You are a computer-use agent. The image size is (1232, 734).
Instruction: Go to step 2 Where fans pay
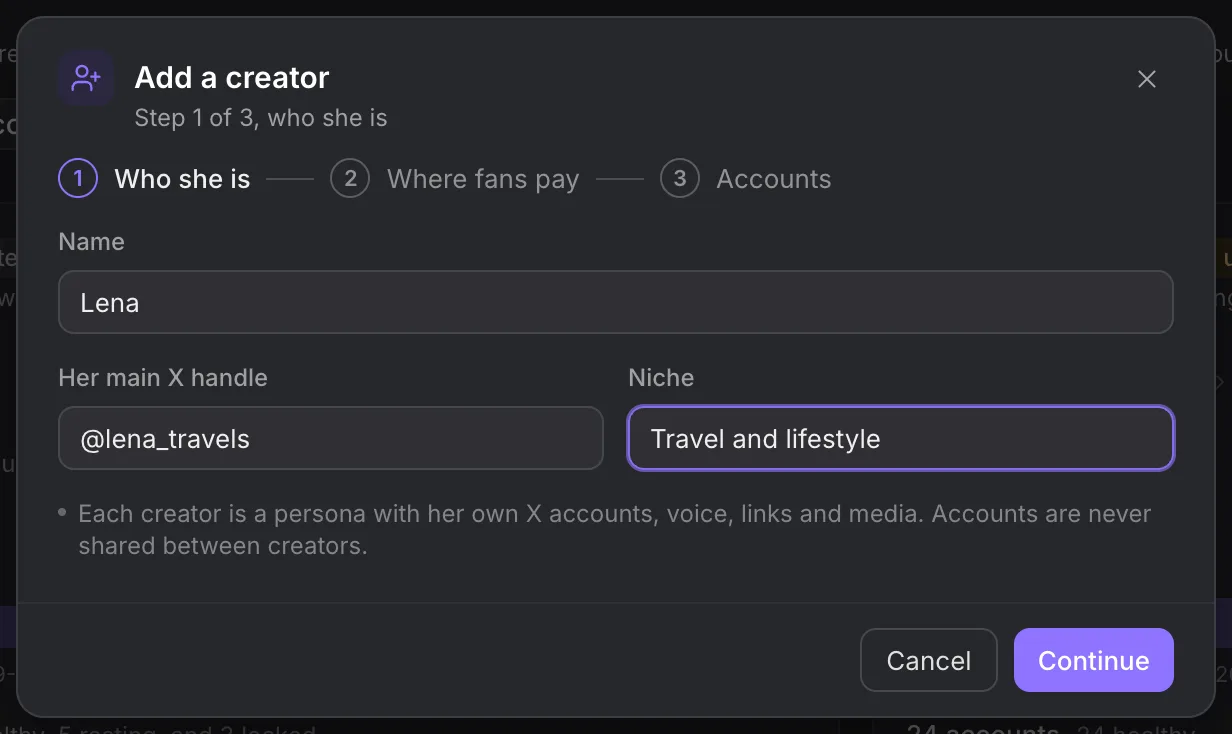pos(455,179)
